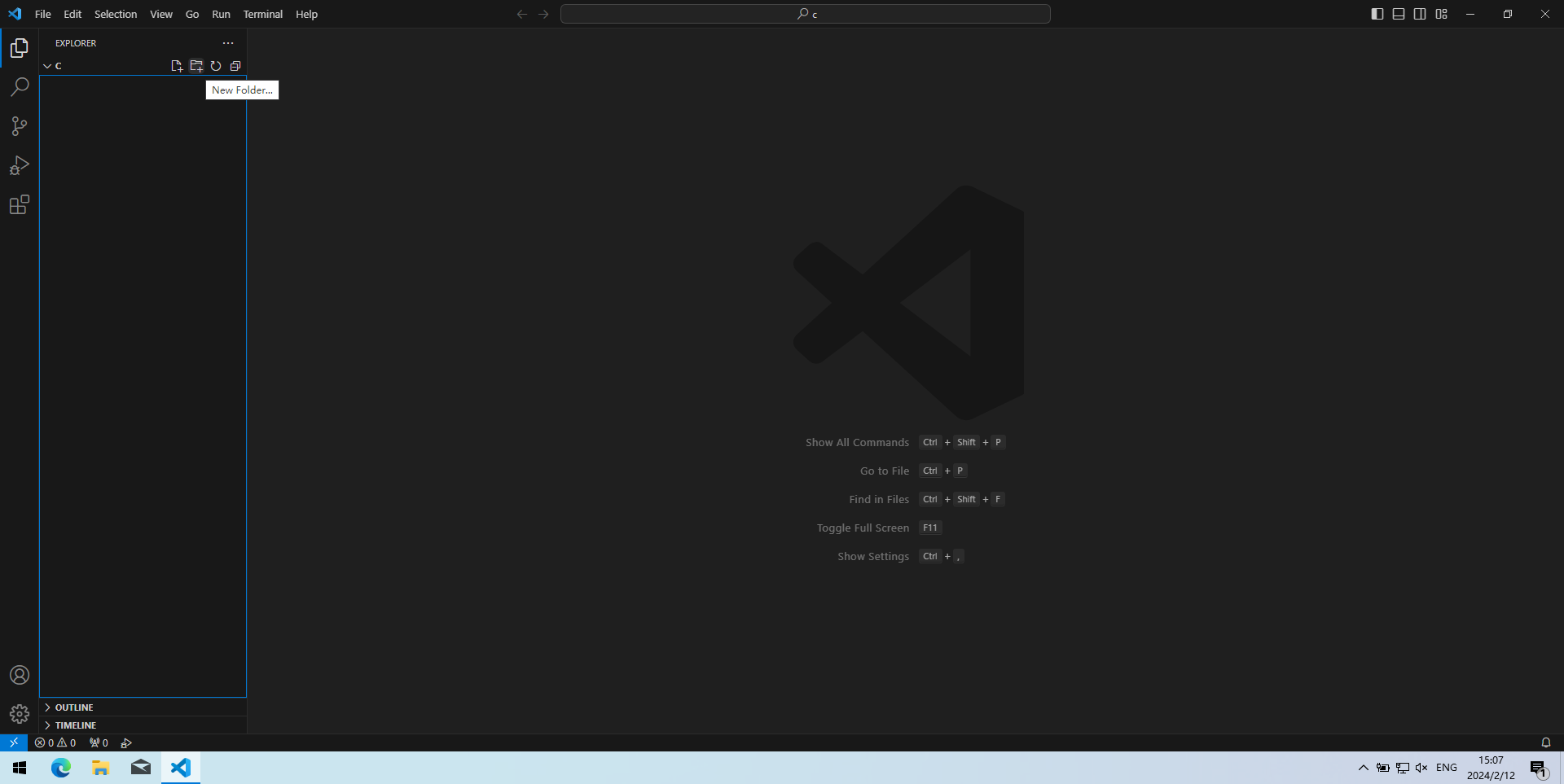Open Explorer Views and More Actions menu
Screen dimensions: 1564x784
(228, 43)
